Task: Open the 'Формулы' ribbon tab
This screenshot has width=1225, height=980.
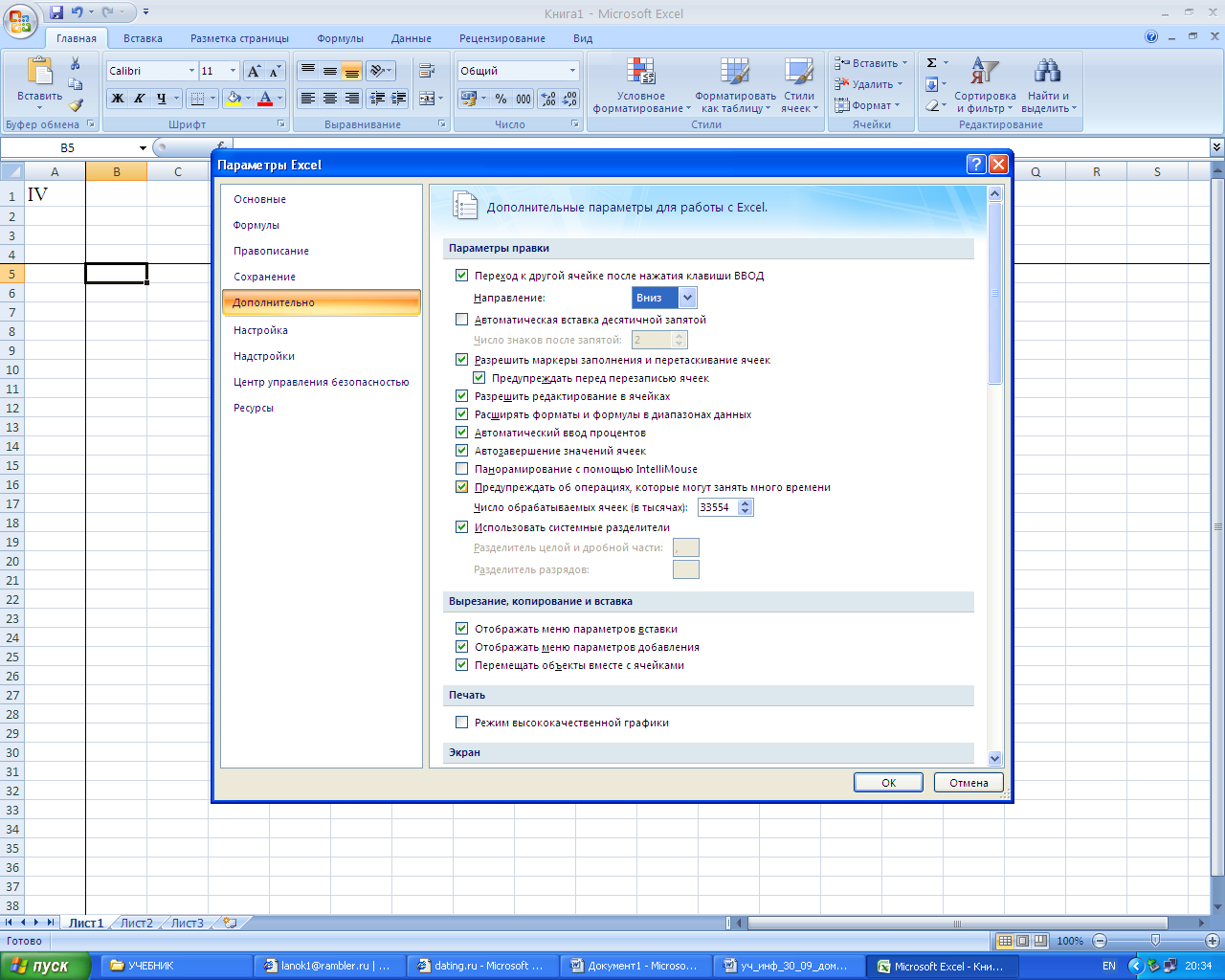Action: [x=340, y=38]
